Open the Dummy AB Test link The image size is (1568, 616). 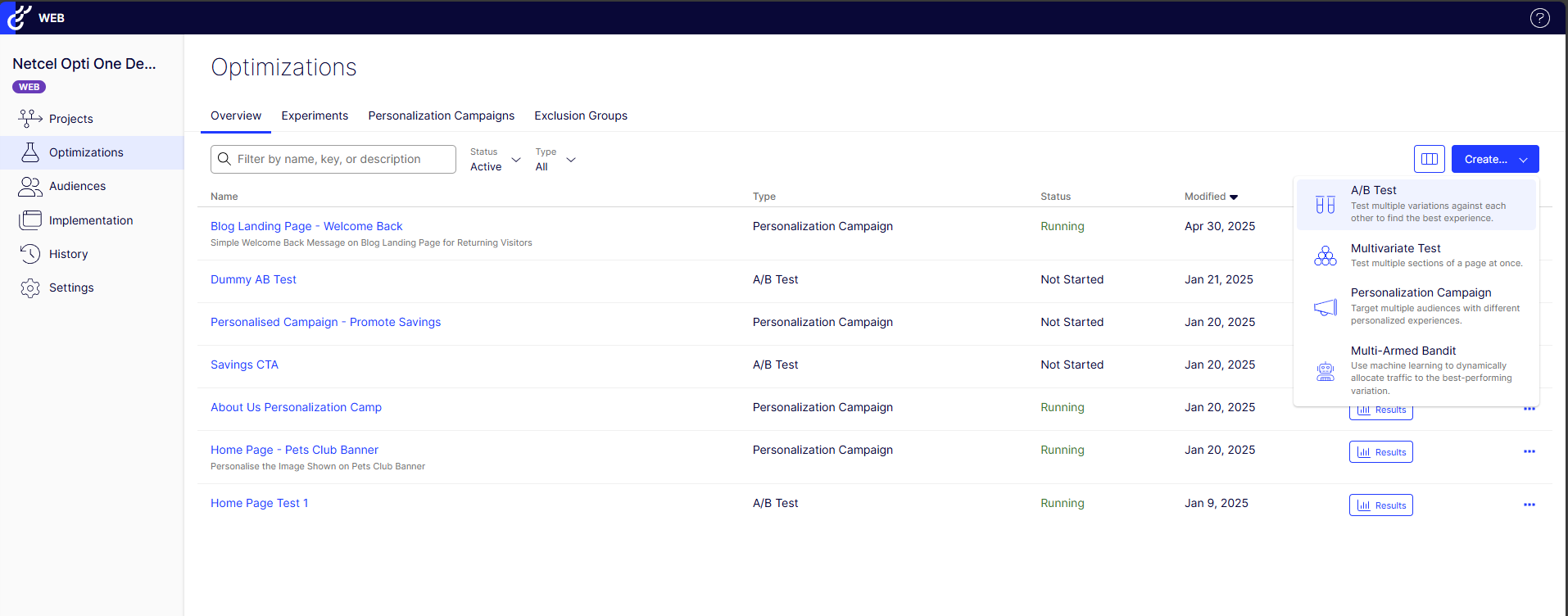253,279
